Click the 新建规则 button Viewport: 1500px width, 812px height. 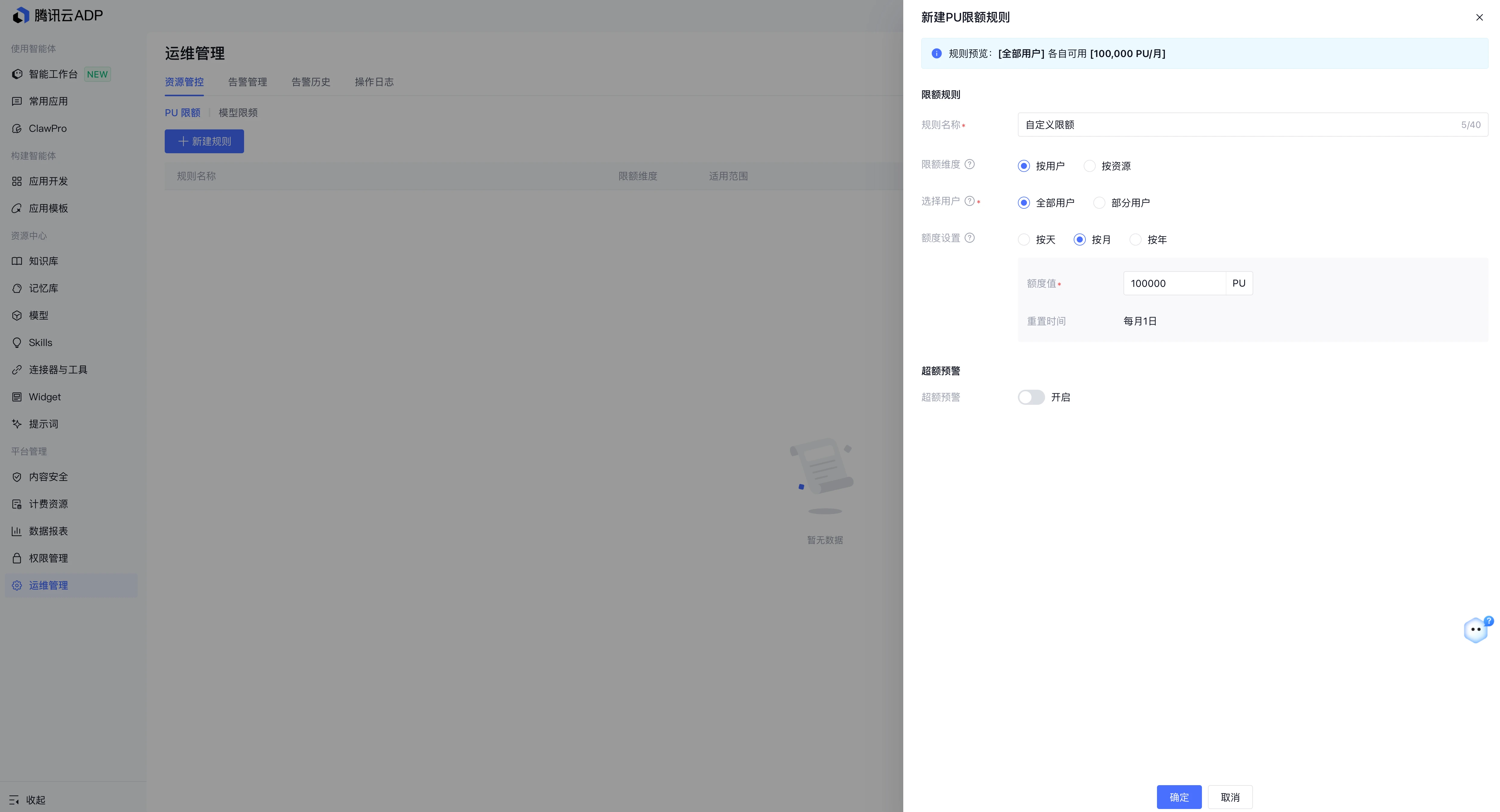204,141
